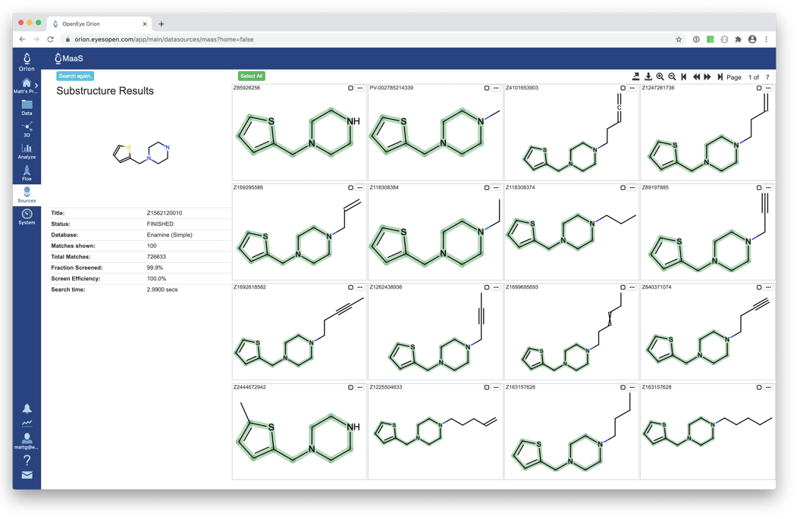Open options menu for Z89197885 card
The image size is (800, 519).
click(x=768, y=188)
